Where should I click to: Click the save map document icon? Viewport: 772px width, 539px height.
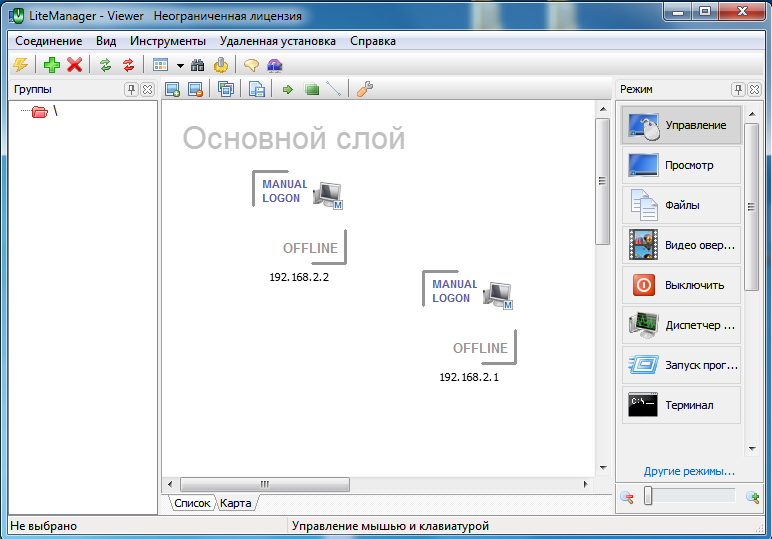pyautogui.click(x=257, y=89)
